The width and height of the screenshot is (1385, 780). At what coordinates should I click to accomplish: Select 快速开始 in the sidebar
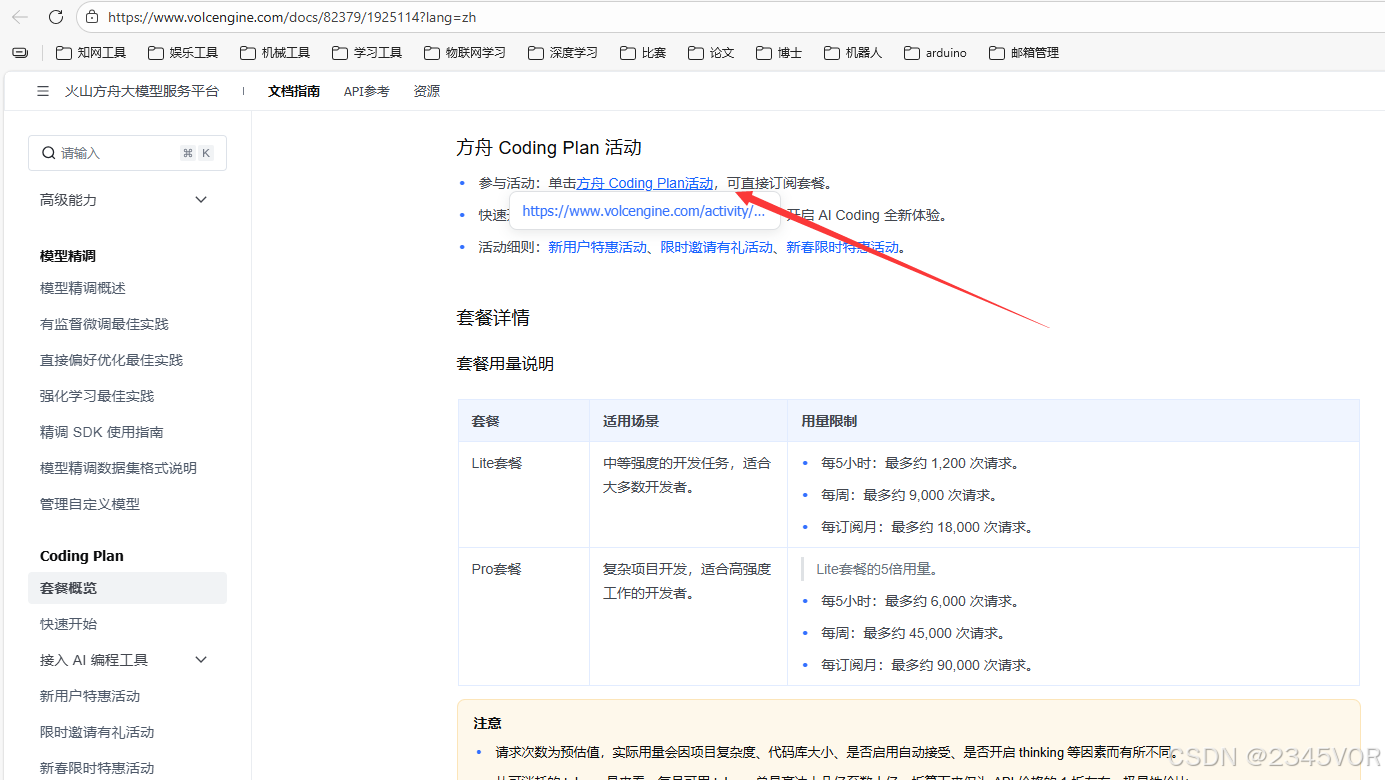69,623
